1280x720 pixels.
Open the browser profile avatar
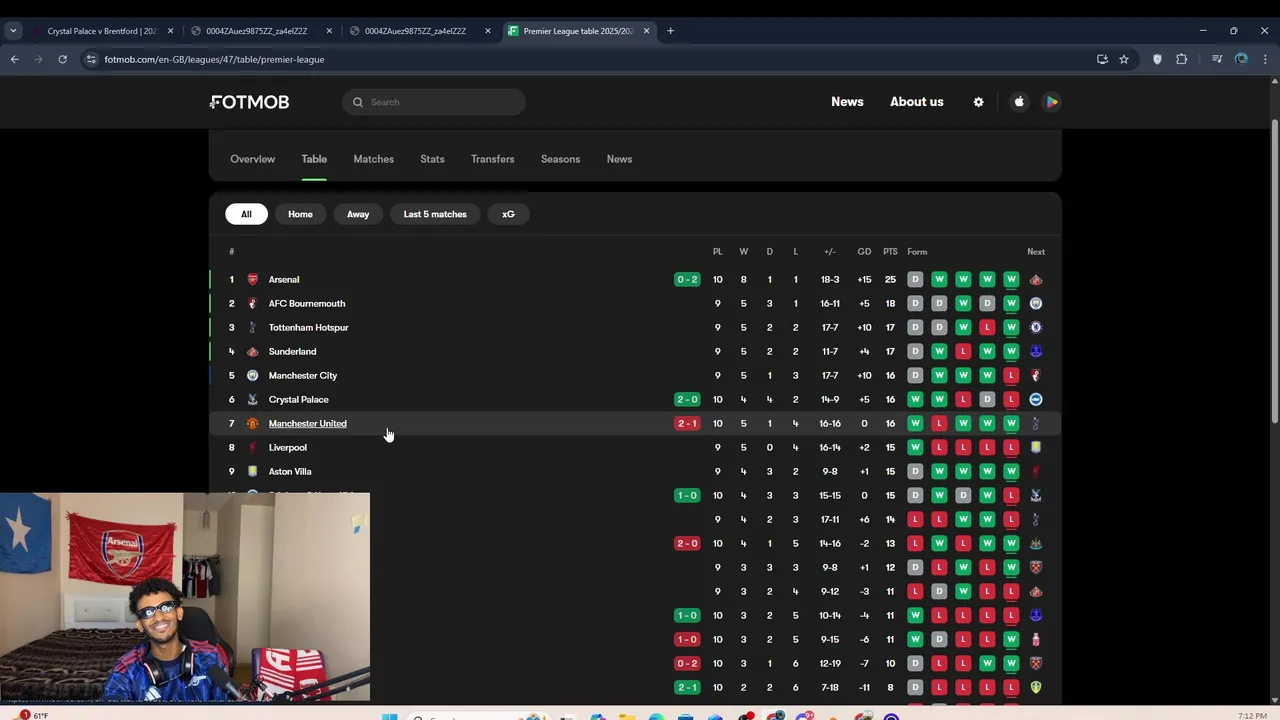[x=1241, y=59]
